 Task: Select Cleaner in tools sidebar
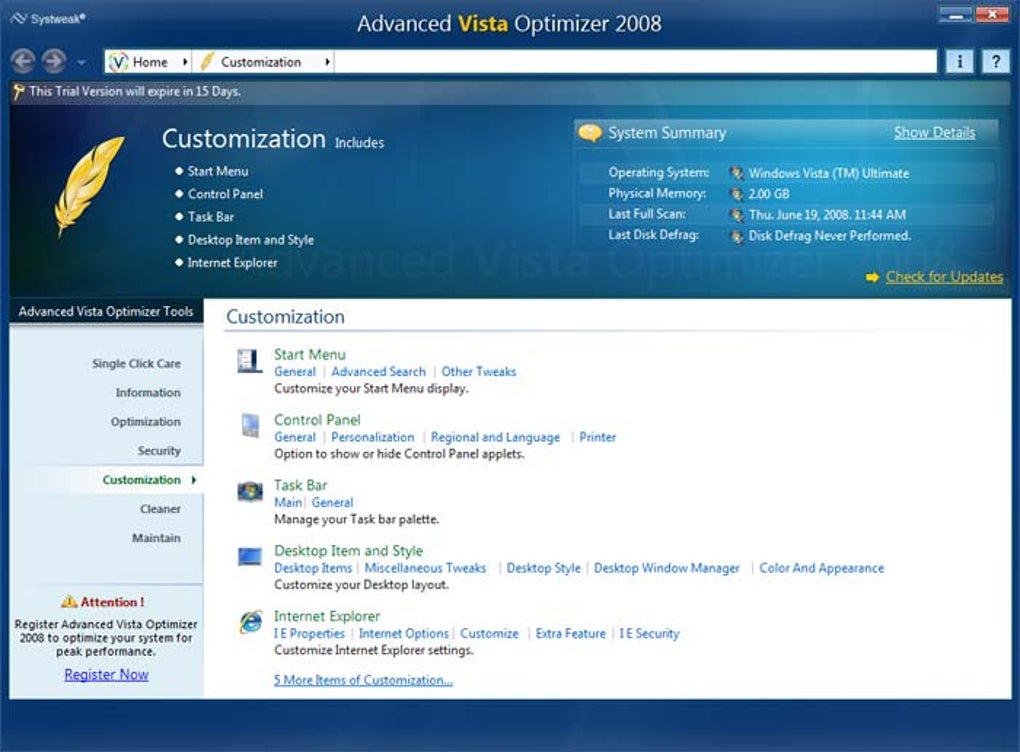pos(160,509)
